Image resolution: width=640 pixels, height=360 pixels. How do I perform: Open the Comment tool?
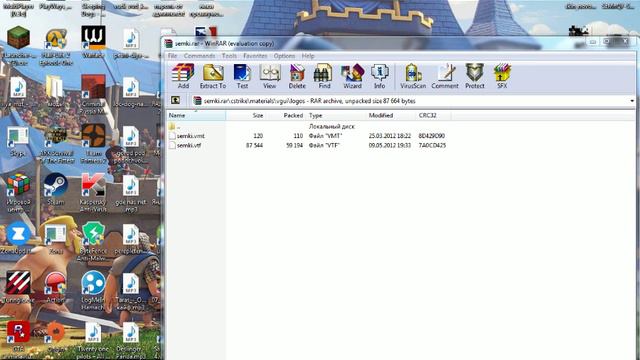445,76
